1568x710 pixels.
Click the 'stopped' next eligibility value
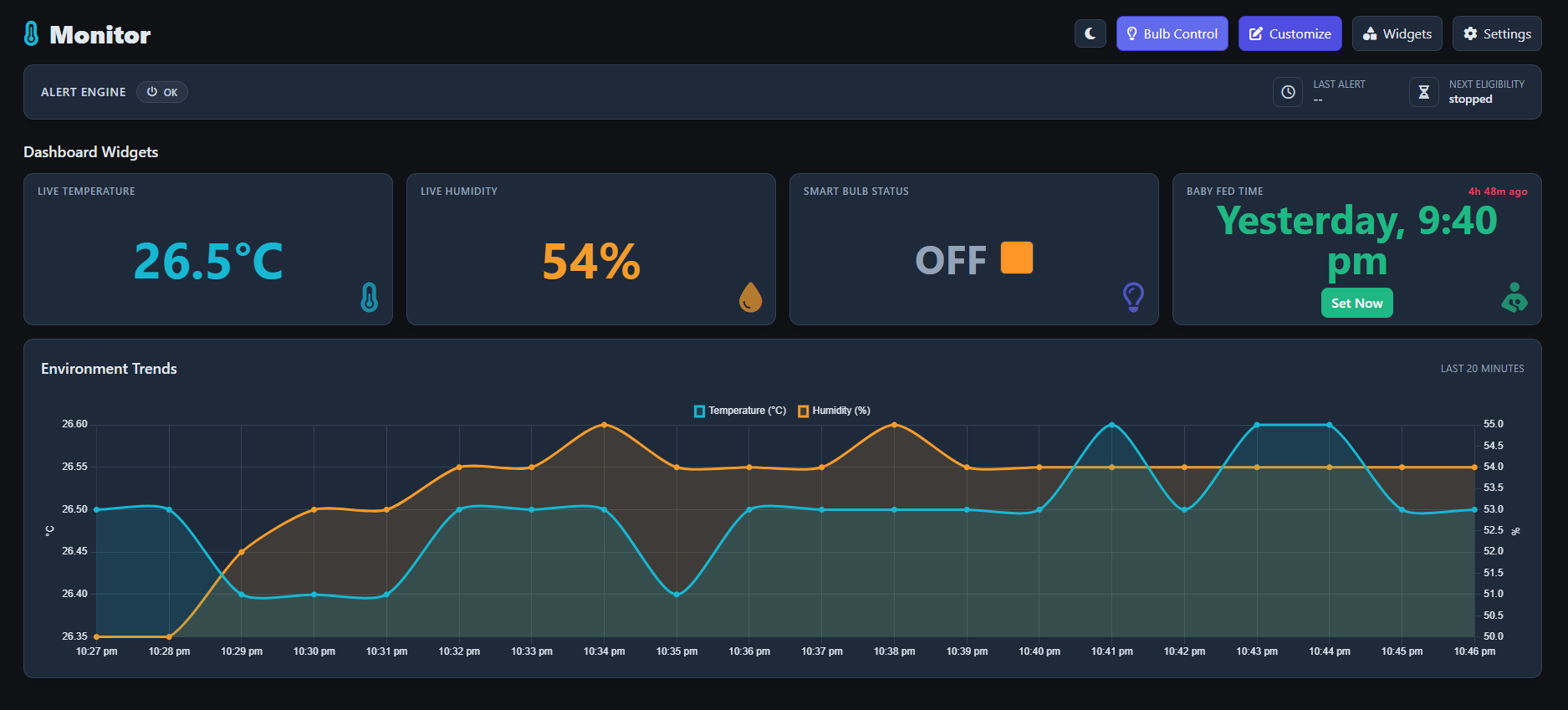(x=1470, y=100)
